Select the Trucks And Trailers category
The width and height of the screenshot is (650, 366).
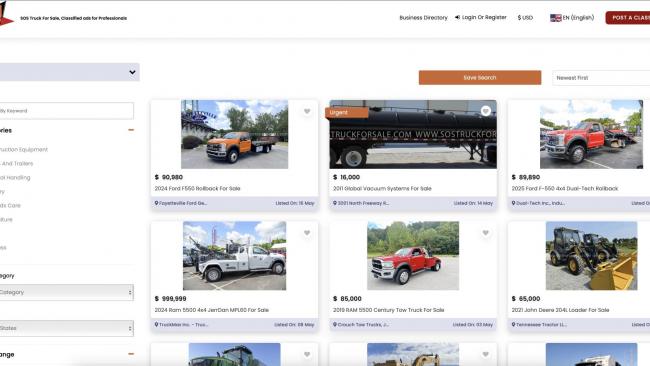17,164
